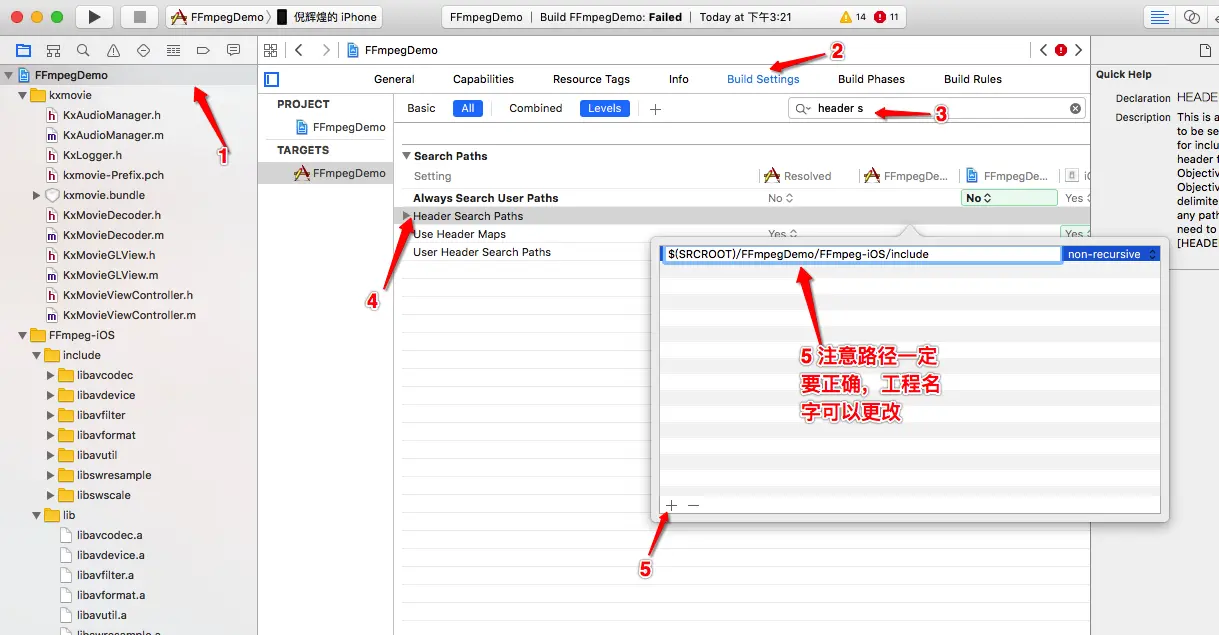Toggle the project and targets list sidebar

(x=271, y=79)
